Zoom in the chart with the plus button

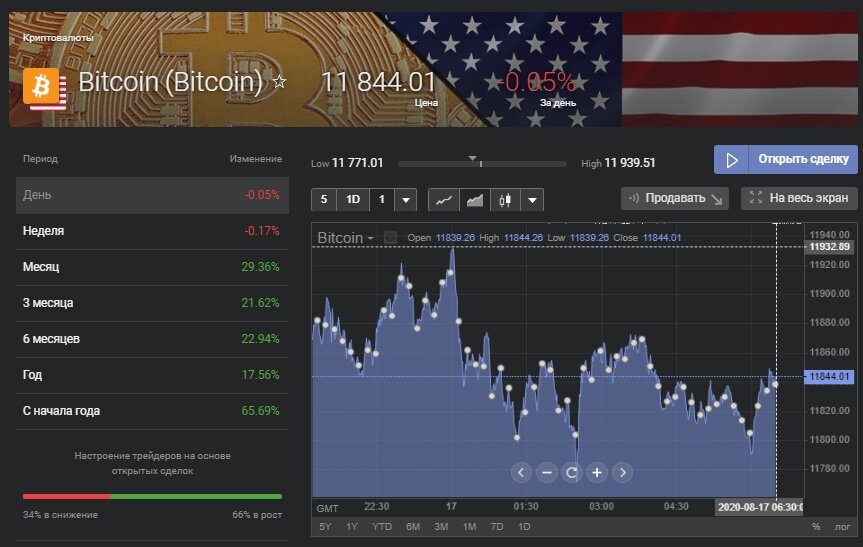[x=597, y=472]
